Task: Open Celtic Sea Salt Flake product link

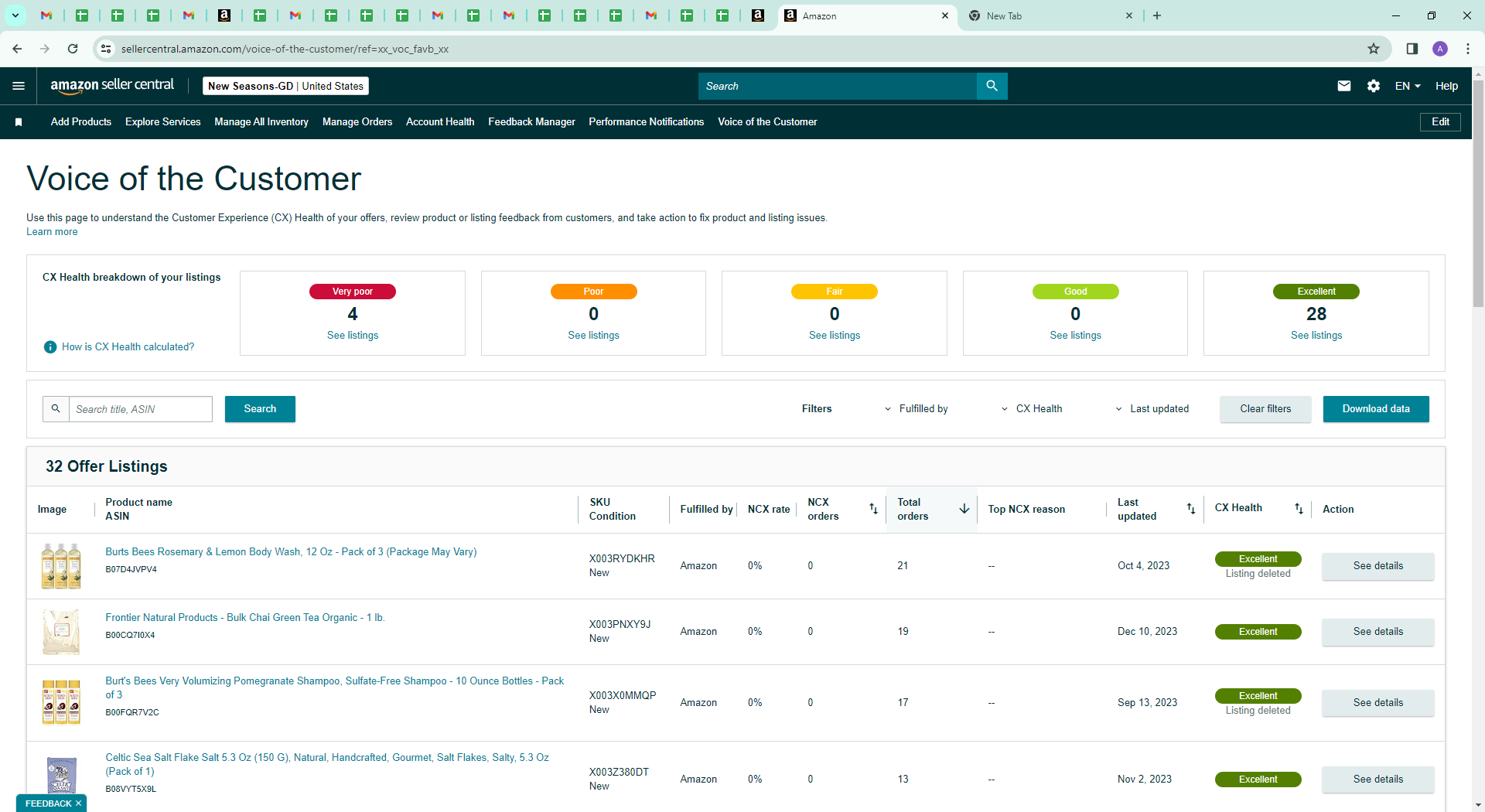Action: pos(327,765)
